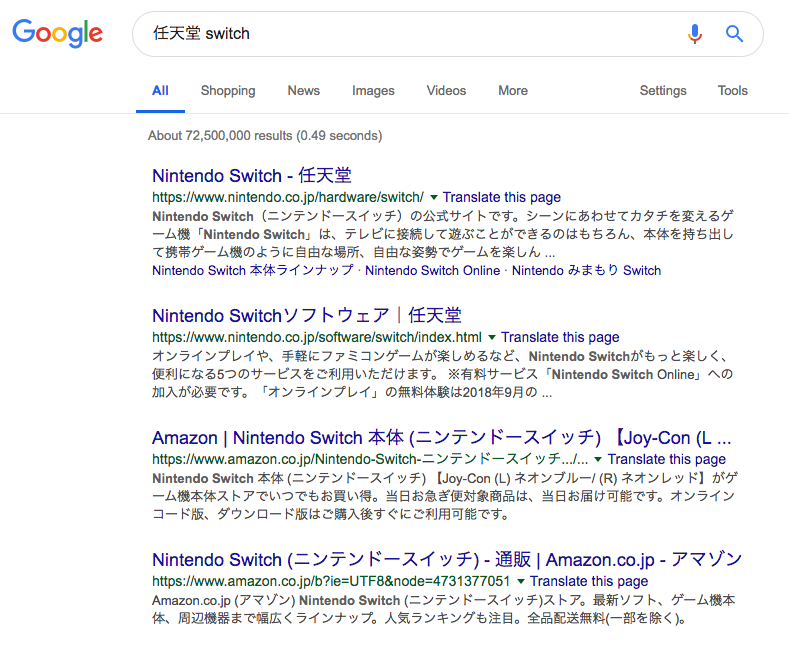Expand arrow next to software/switch/index.html URL

[492, 337]
